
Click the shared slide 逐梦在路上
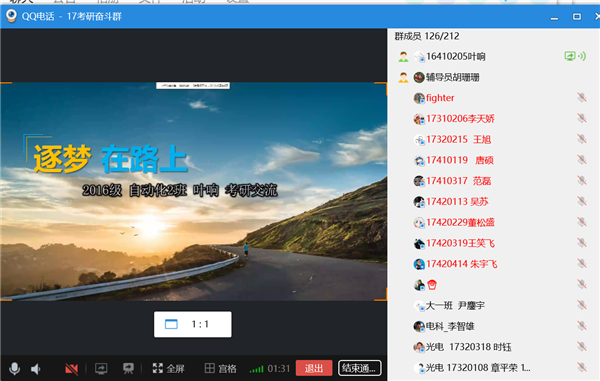click(x=194, y=191)
